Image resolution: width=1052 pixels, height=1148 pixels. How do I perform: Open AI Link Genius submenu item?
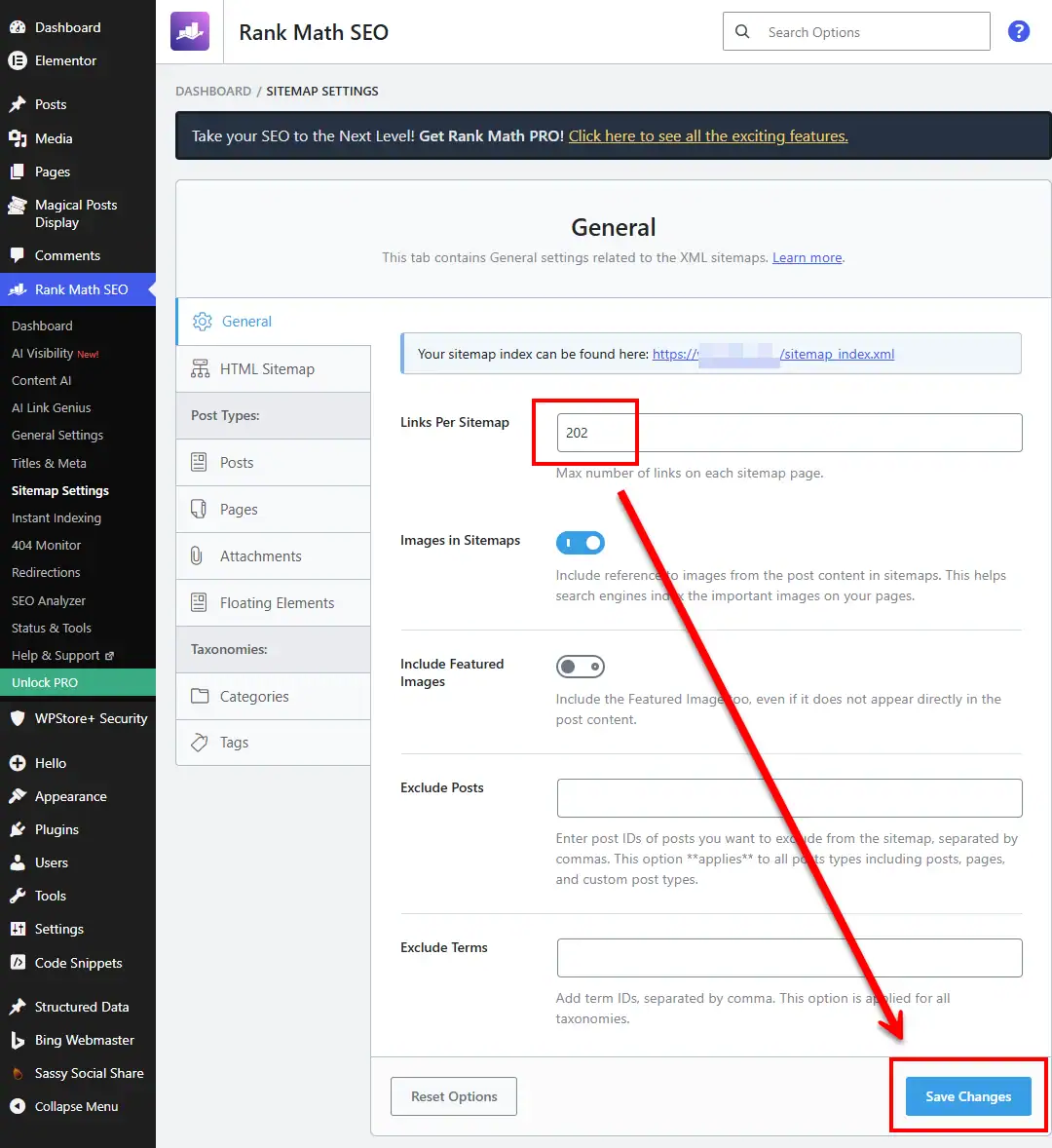pyautogui.click(x=52, y=407)
